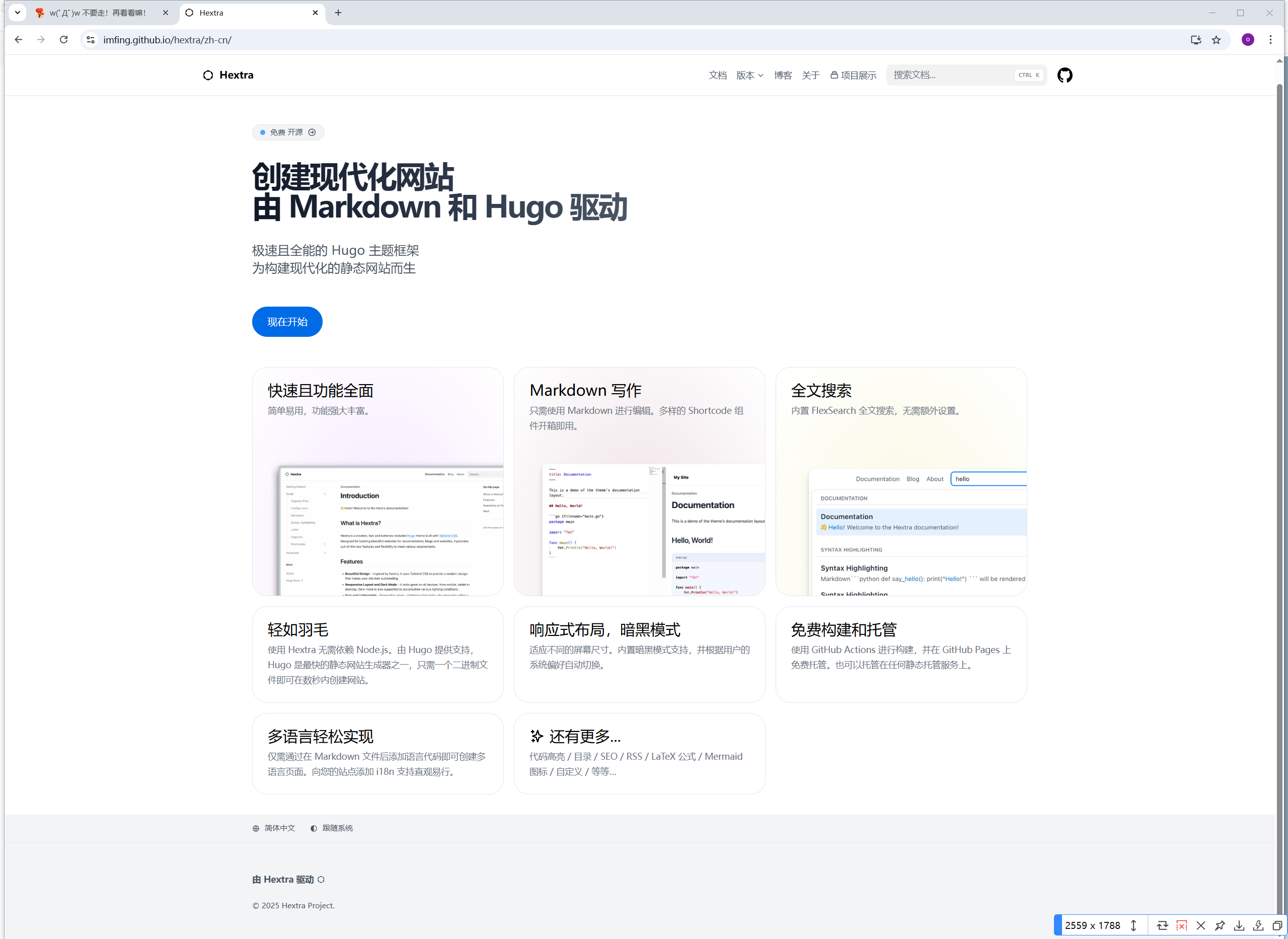Reload the page
Screen dimensions: 1288x939
[63, 40]
